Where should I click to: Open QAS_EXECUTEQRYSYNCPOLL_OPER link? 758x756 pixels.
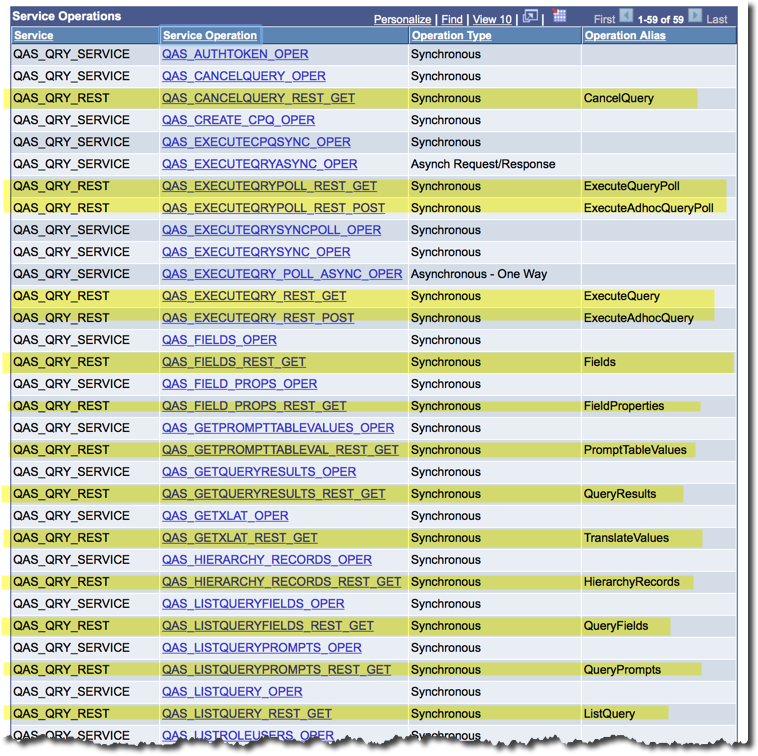coord(271,230)
